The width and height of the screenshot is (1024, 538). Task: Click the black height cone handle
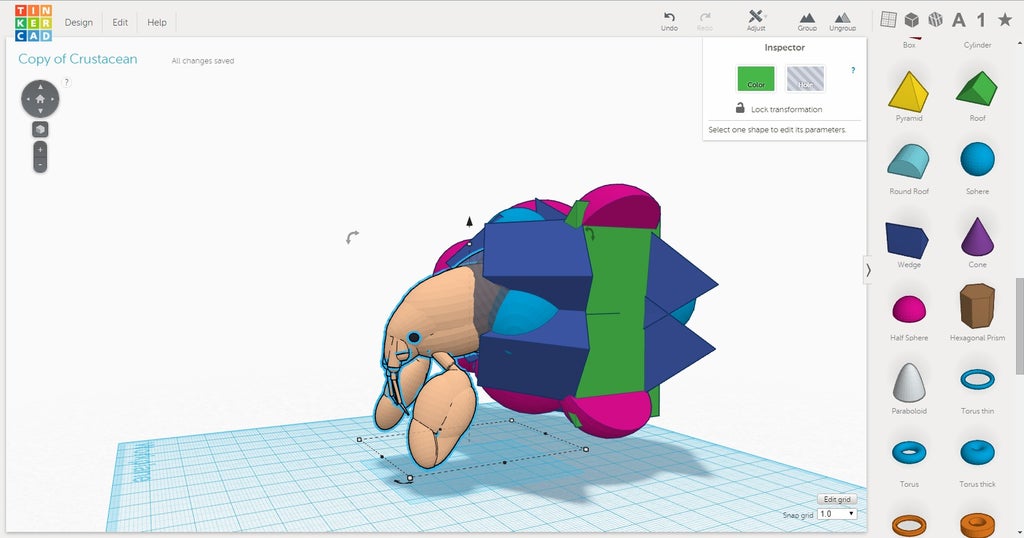tap(469, 222)
